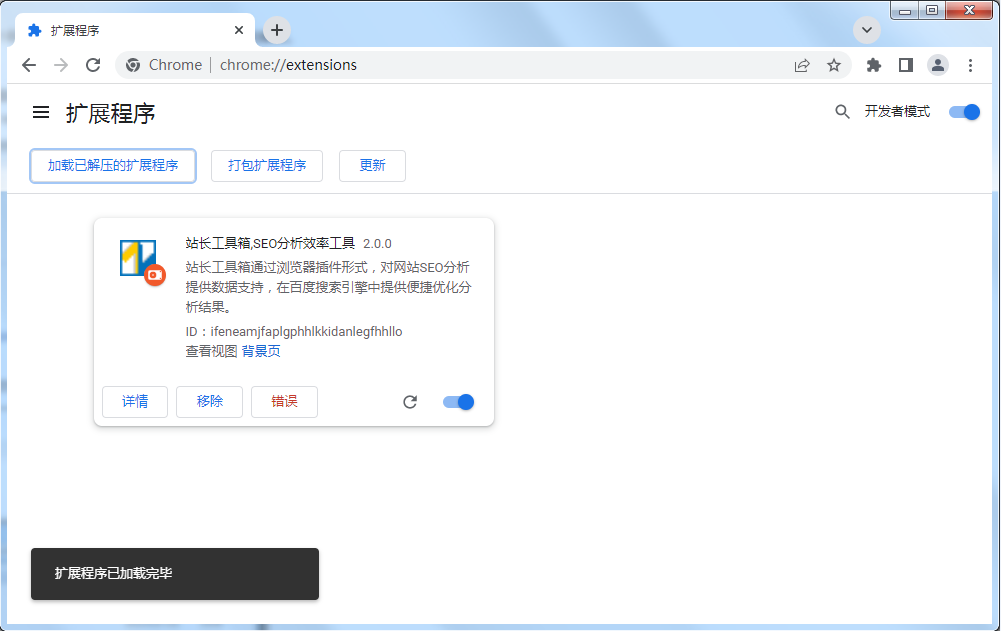Image resolution: width=1001 pixels, height=631 pixels.
Task: Click the Chrome site info icon in address bar
Action: pyautogui.click(x=133, y=65)
